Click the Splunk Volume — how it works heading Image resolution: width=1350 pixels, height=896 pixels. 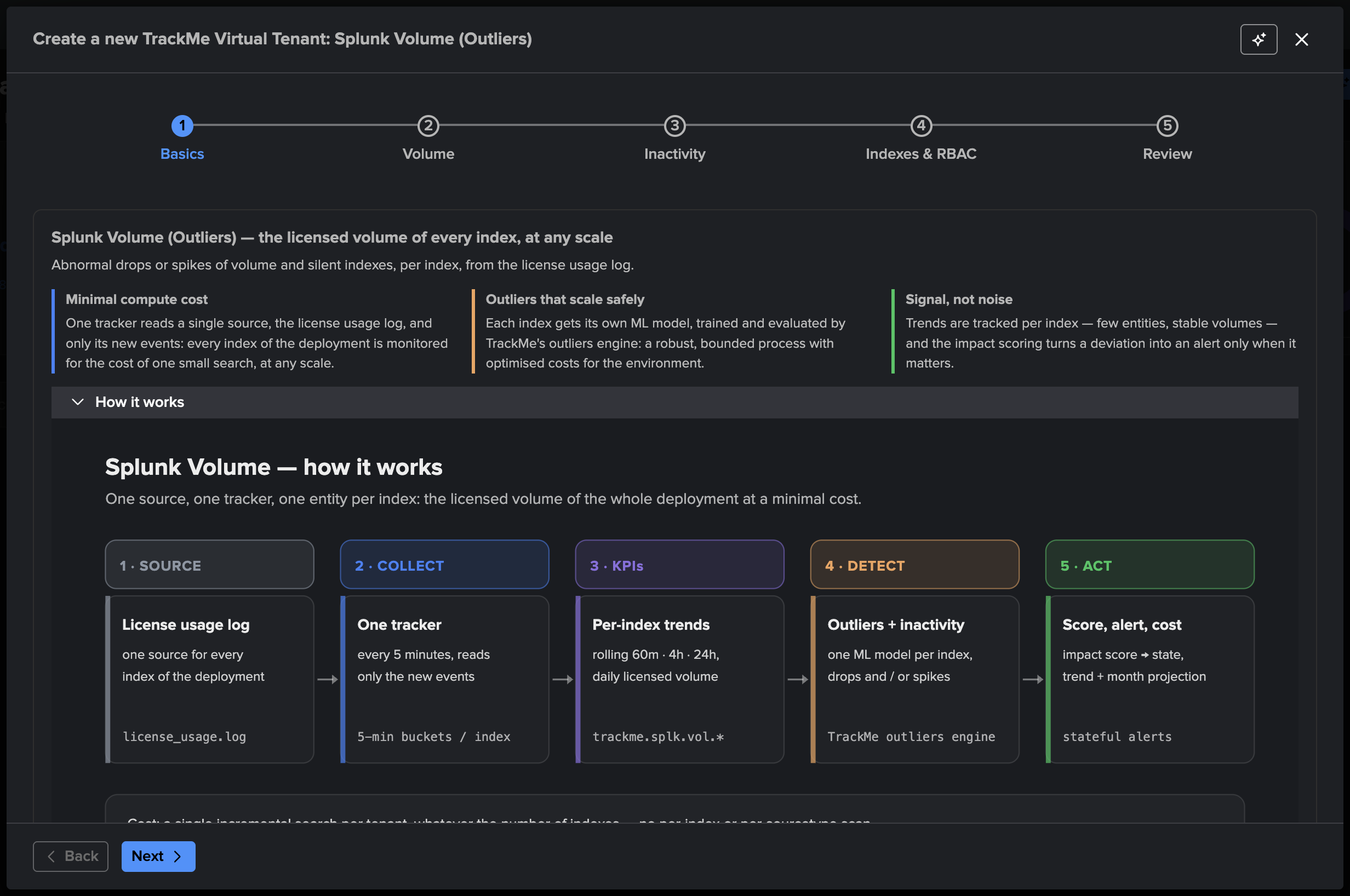pos(273,467)
